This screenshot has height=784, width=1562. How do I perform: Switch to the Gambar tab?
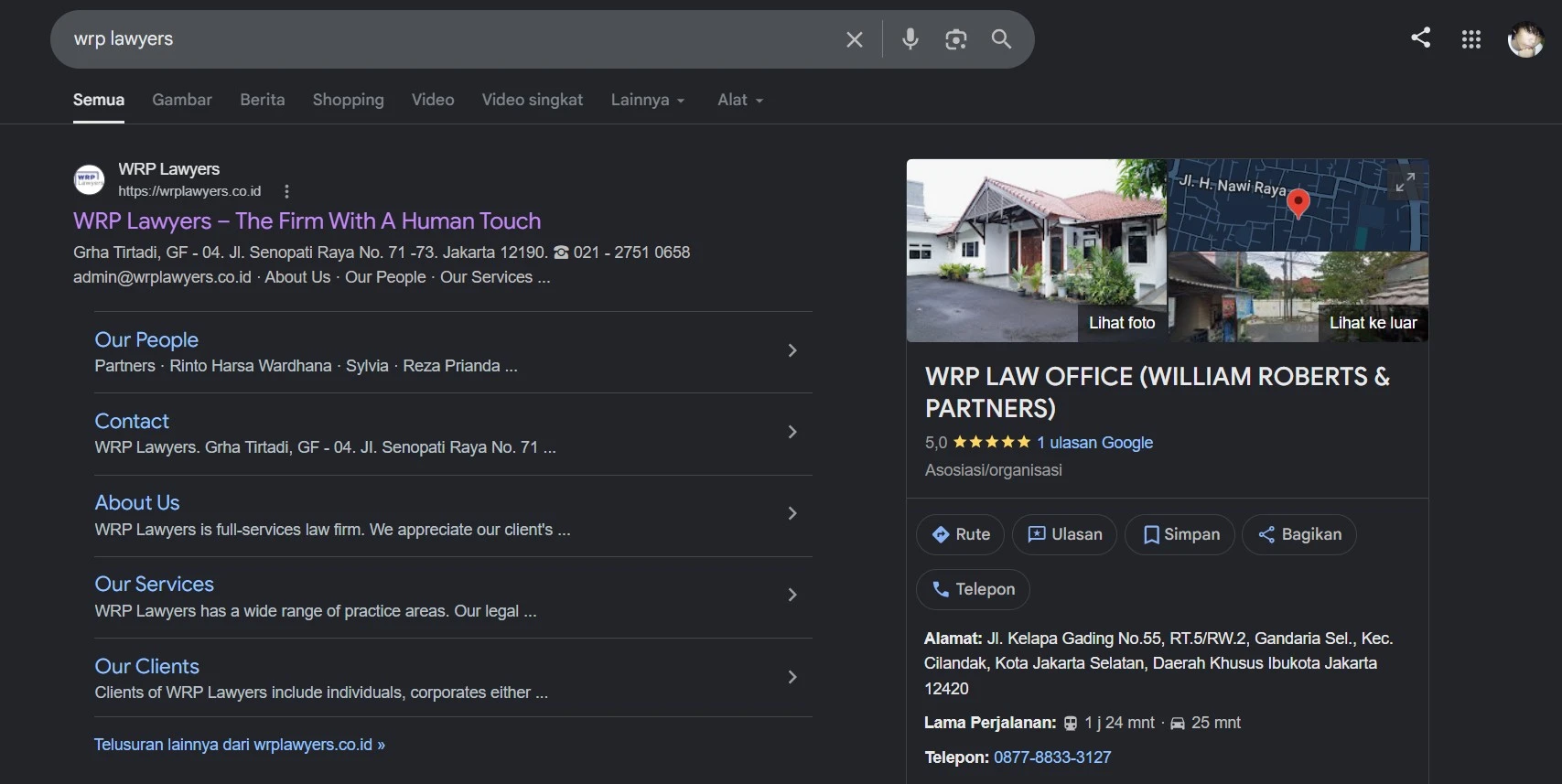[x=182, y=100]
